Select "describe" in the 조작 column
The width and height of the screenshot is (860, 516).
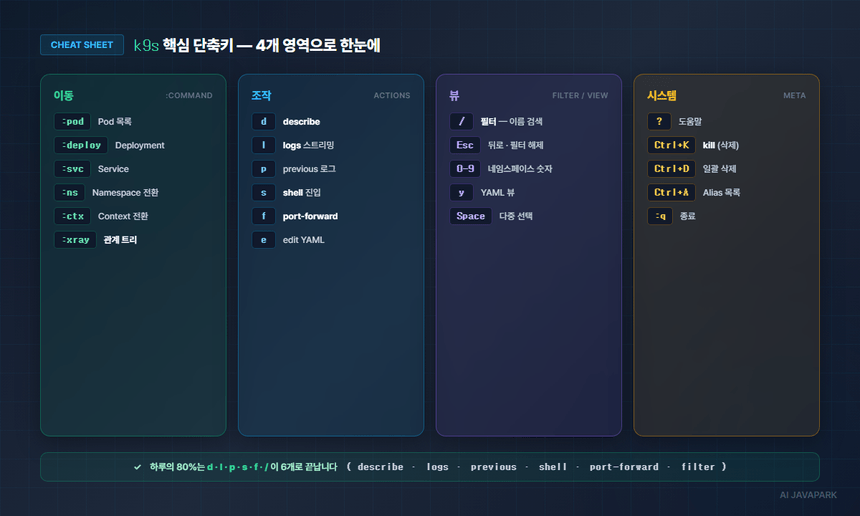(x=301, y=122)
